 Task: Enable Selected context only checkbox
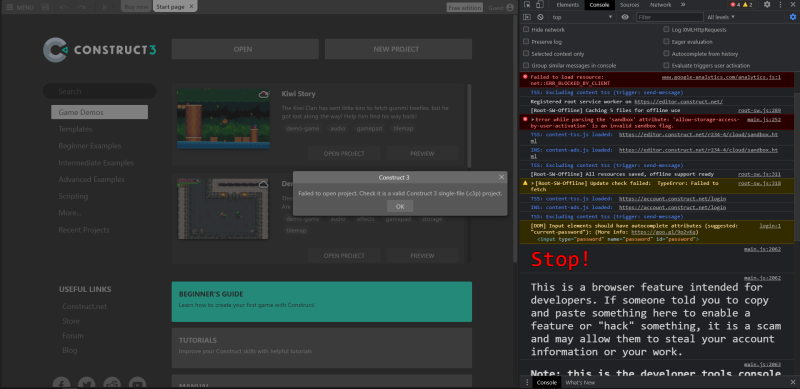pos(526,54)
